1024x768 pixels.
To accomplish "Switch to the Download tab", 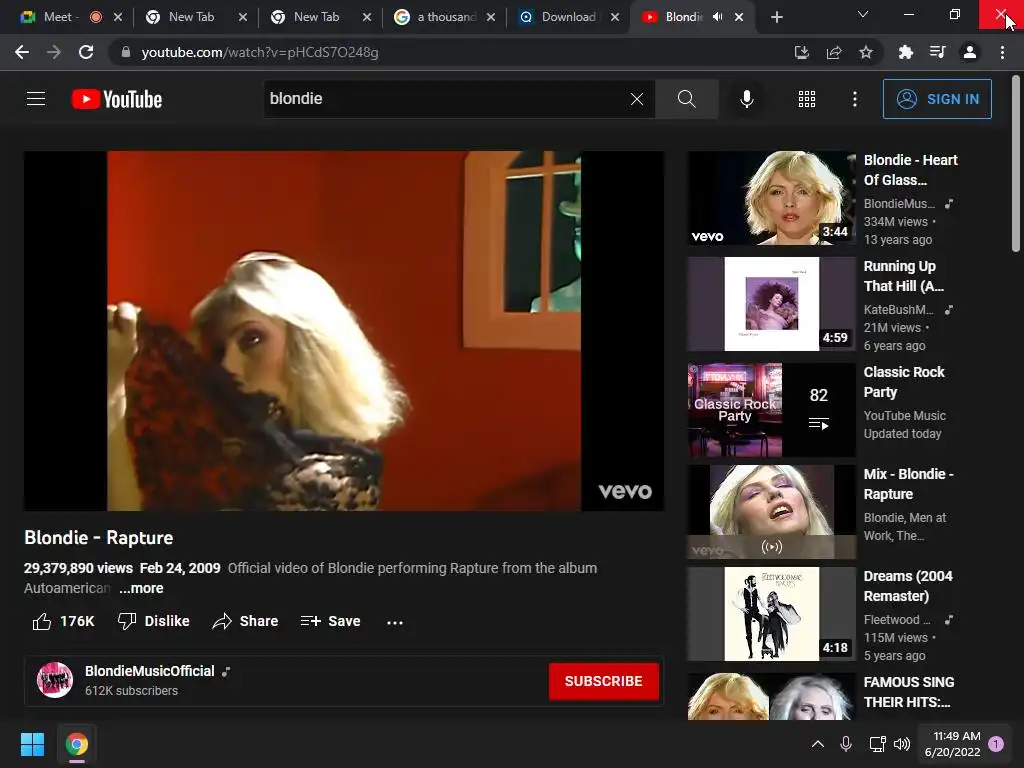I will click(568, 17).
